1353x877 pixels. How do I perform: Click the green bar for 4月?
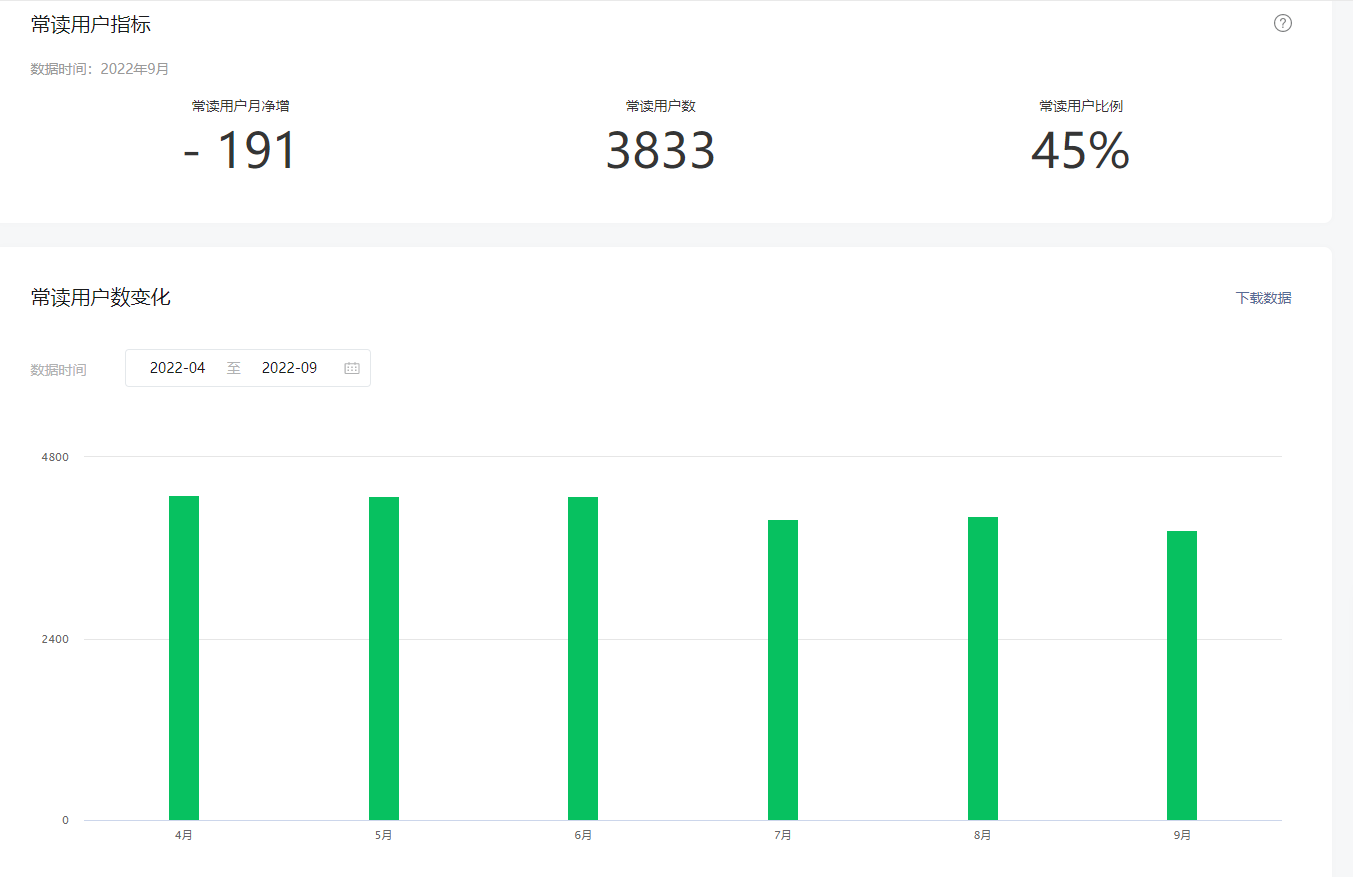click(x=184, y=658)
